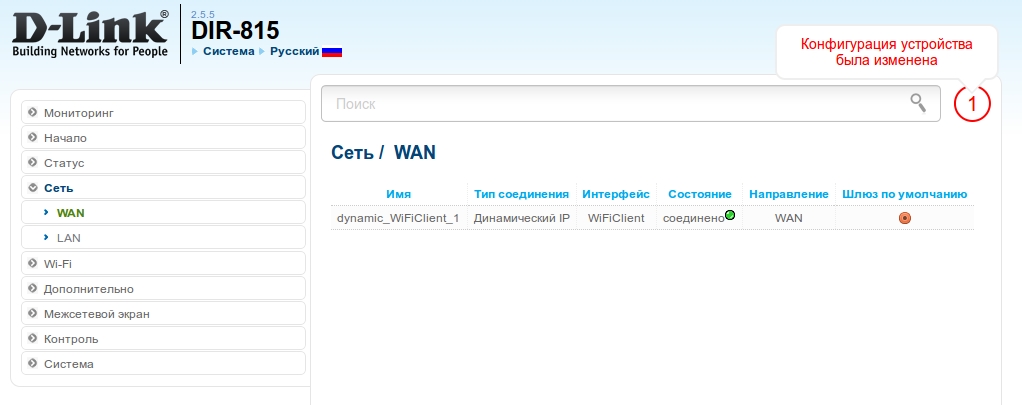
Task: Expand the Дополнительно section
Action: (88, 289)
